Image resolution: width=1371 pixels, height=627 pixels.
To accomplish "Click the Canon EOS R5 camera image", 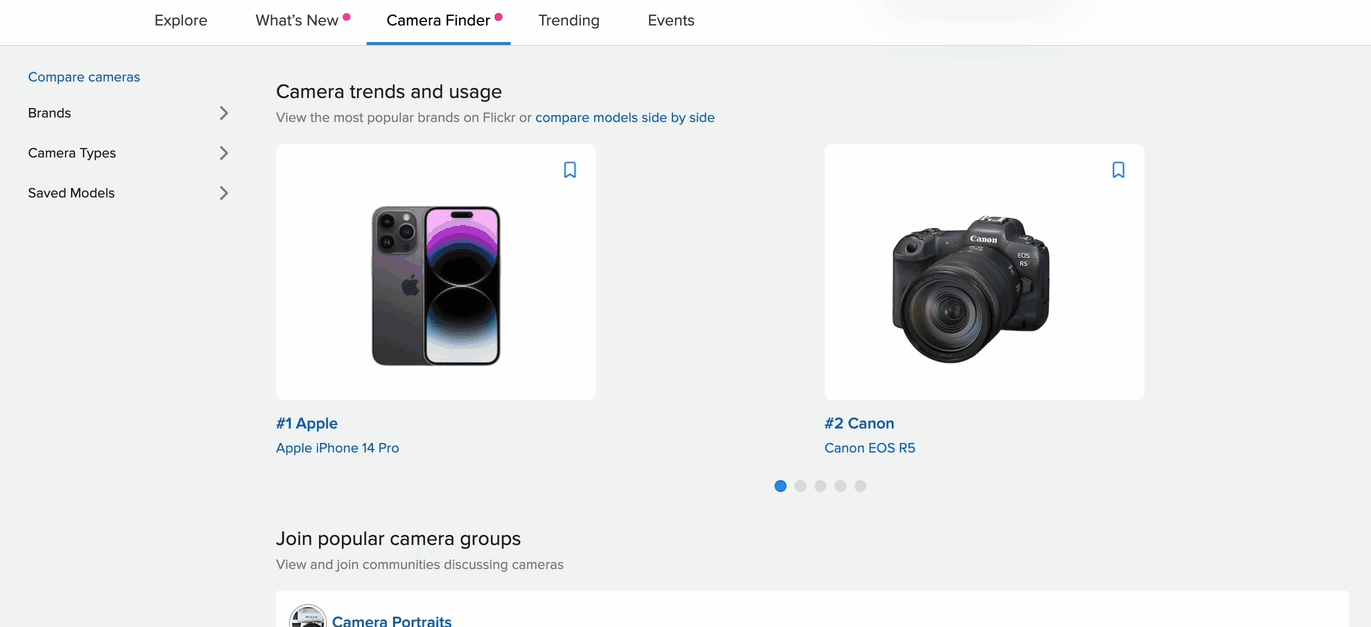I will (971, 288).
